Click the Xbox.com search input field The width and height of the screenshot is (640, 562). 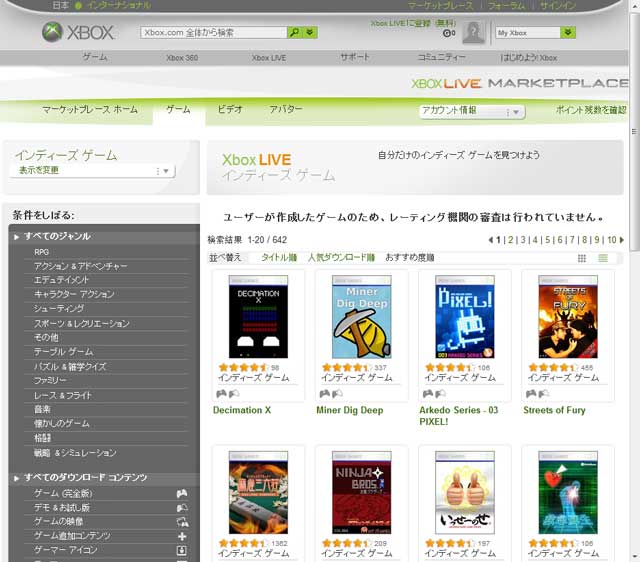point(213,33)
